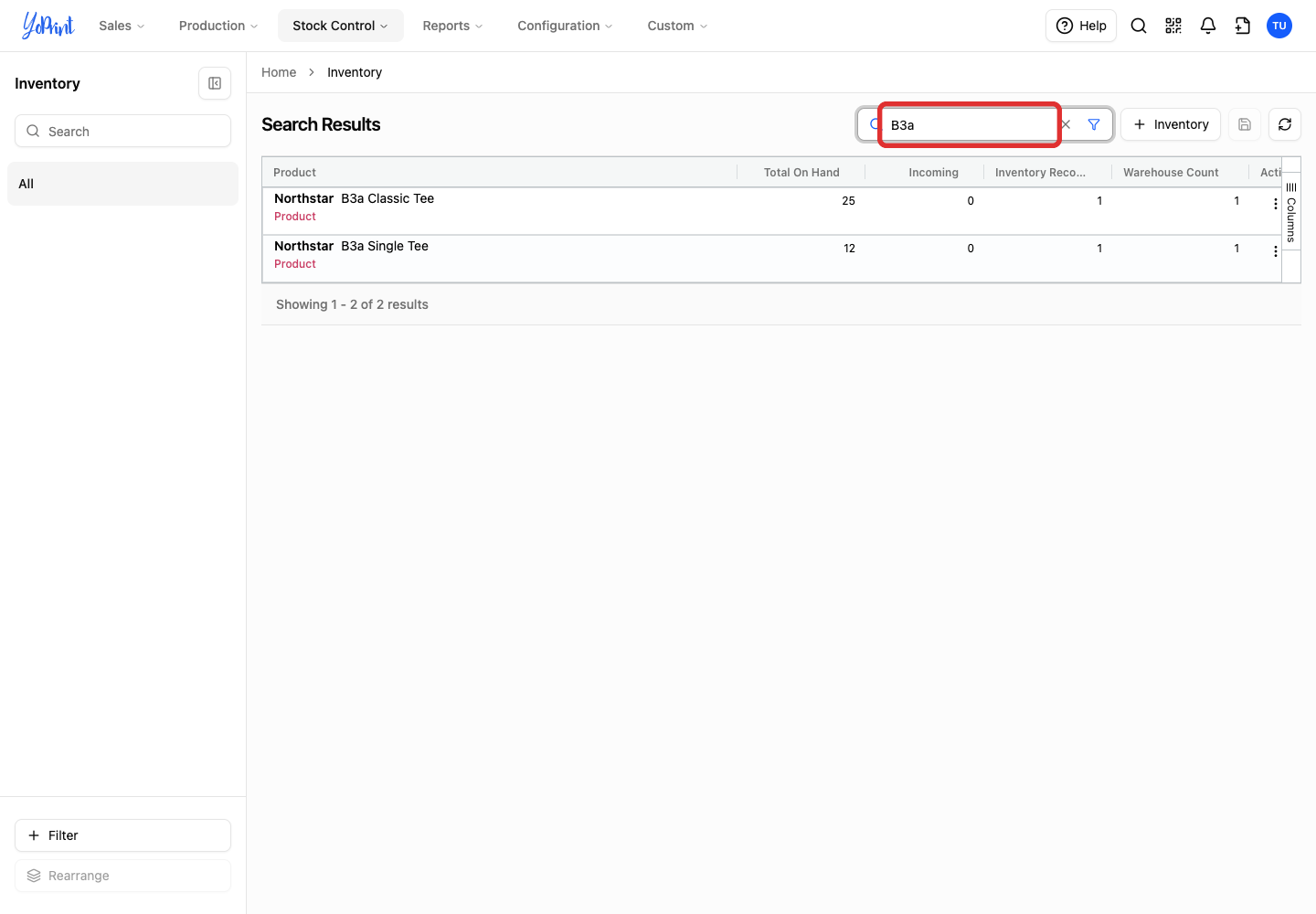Screen dimensions: 1316x914
Task: Click total on hand value 25
Action: 848,201
